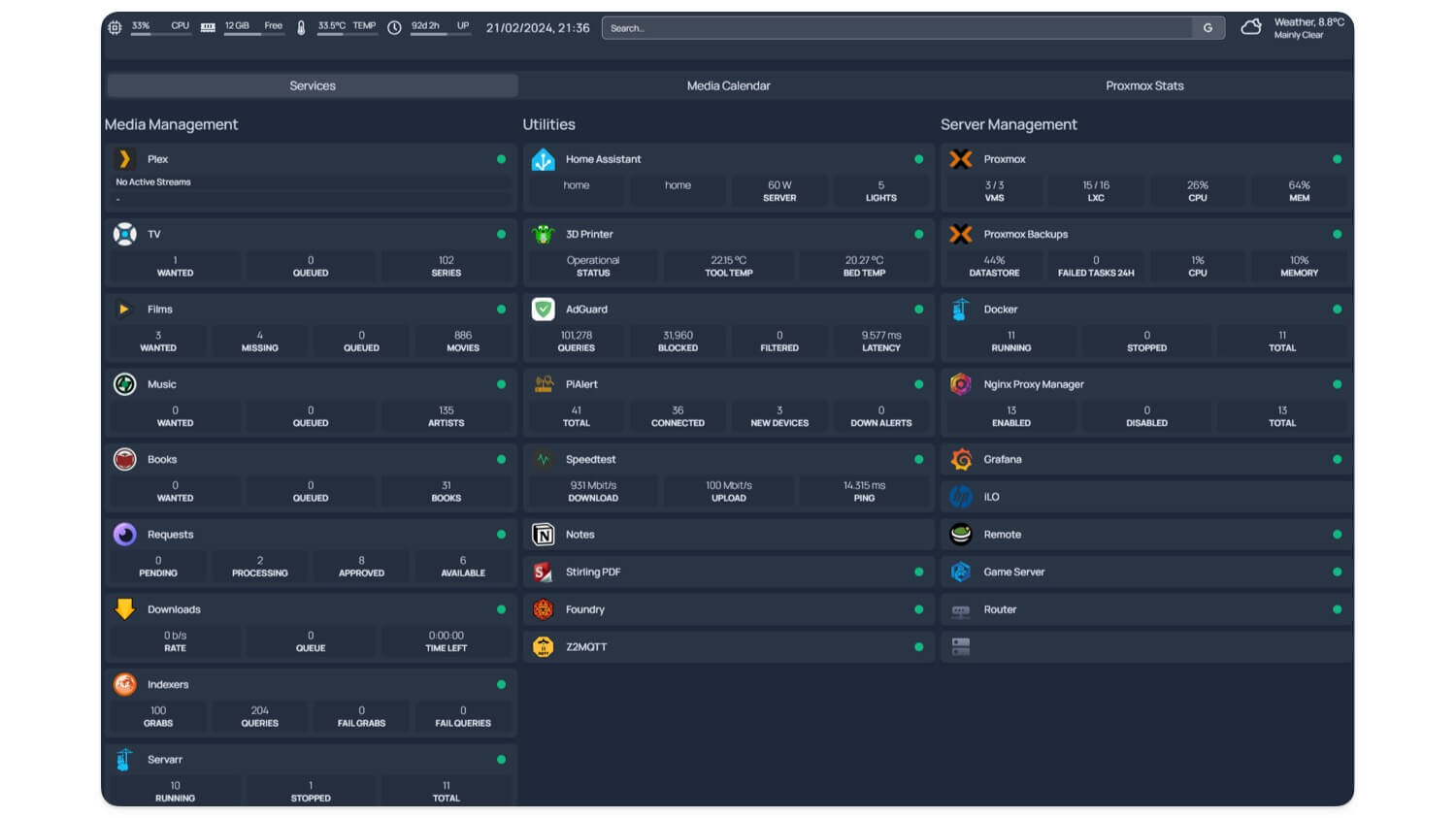Open the Docker icon
The height and width of the screenshot is (818, 1456).
(961, 310)
